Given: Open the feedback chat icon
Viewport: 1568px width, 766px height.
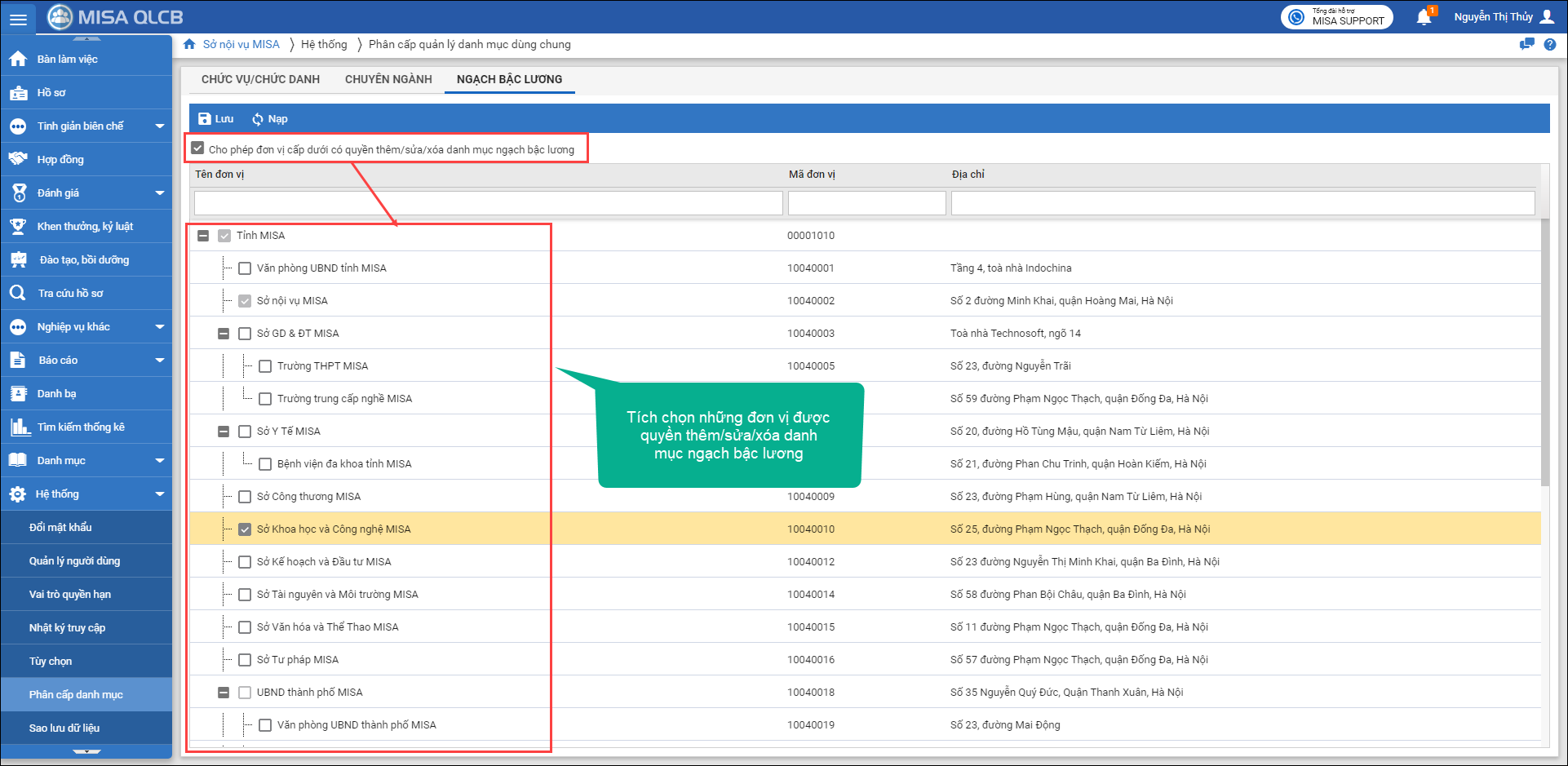Looking at the screenshot, I should tap(1526, 45).
